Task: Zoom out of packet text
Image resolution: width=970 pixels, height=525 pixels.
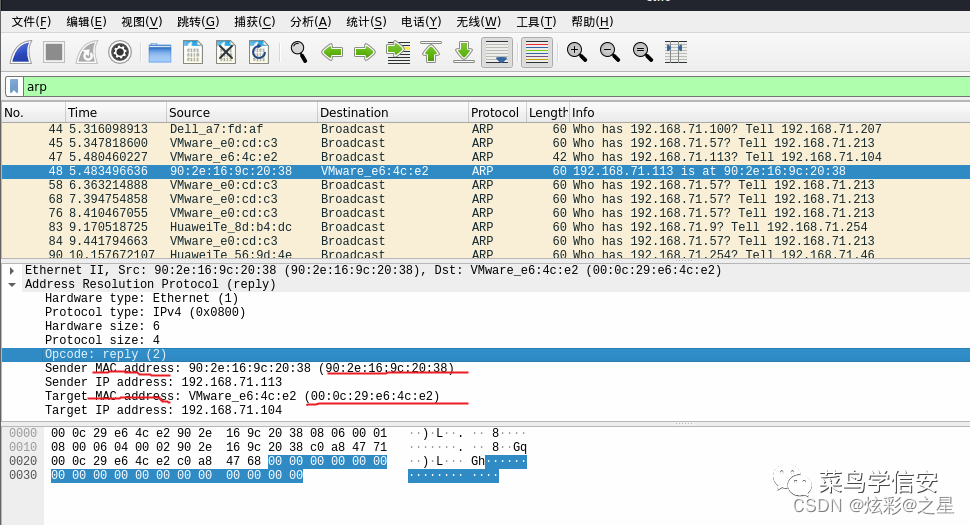Action: click(609, 52)
